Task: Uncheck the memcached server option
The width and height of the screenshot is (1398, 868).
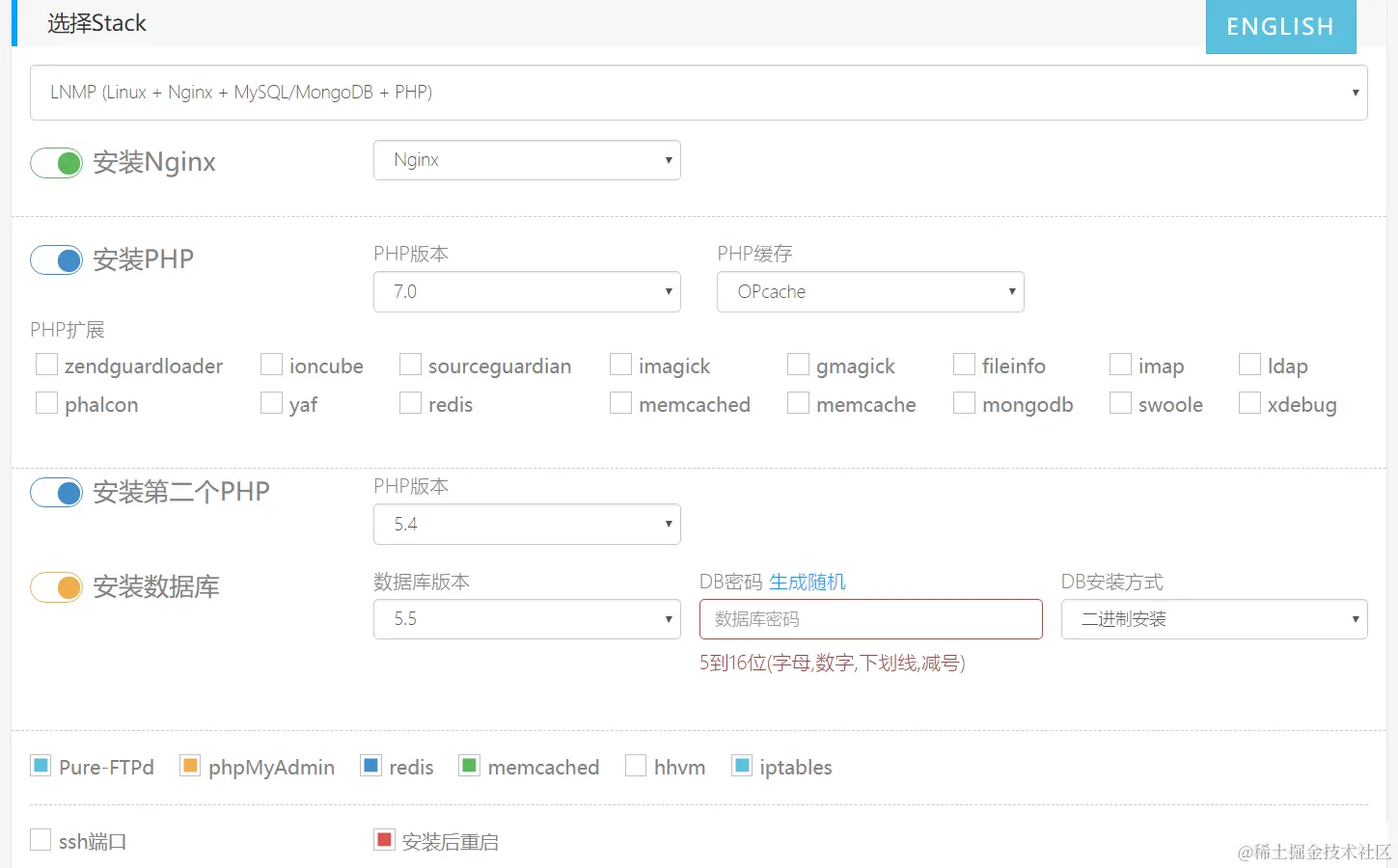Action: pos(469,766)
